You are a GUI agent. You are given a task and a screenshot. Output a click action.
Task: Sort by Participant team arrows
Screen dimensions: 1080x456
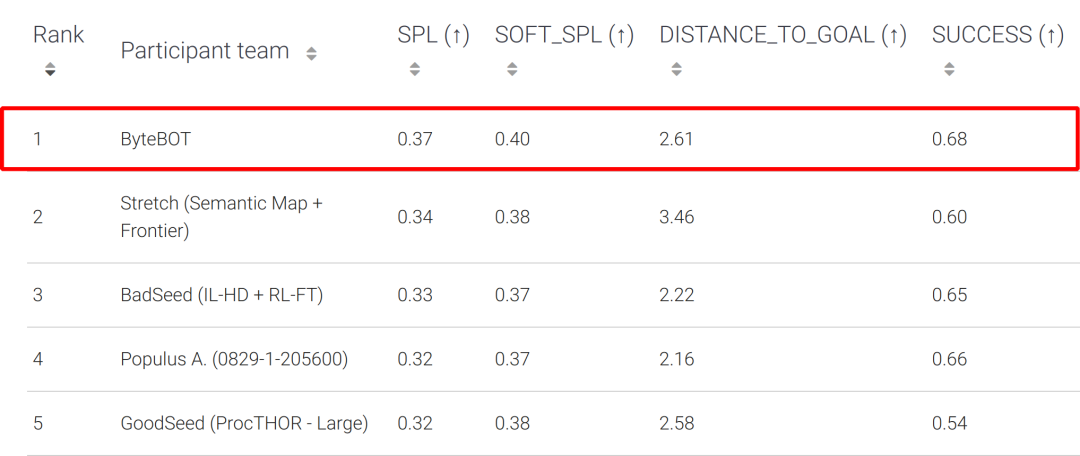[311, 54]
